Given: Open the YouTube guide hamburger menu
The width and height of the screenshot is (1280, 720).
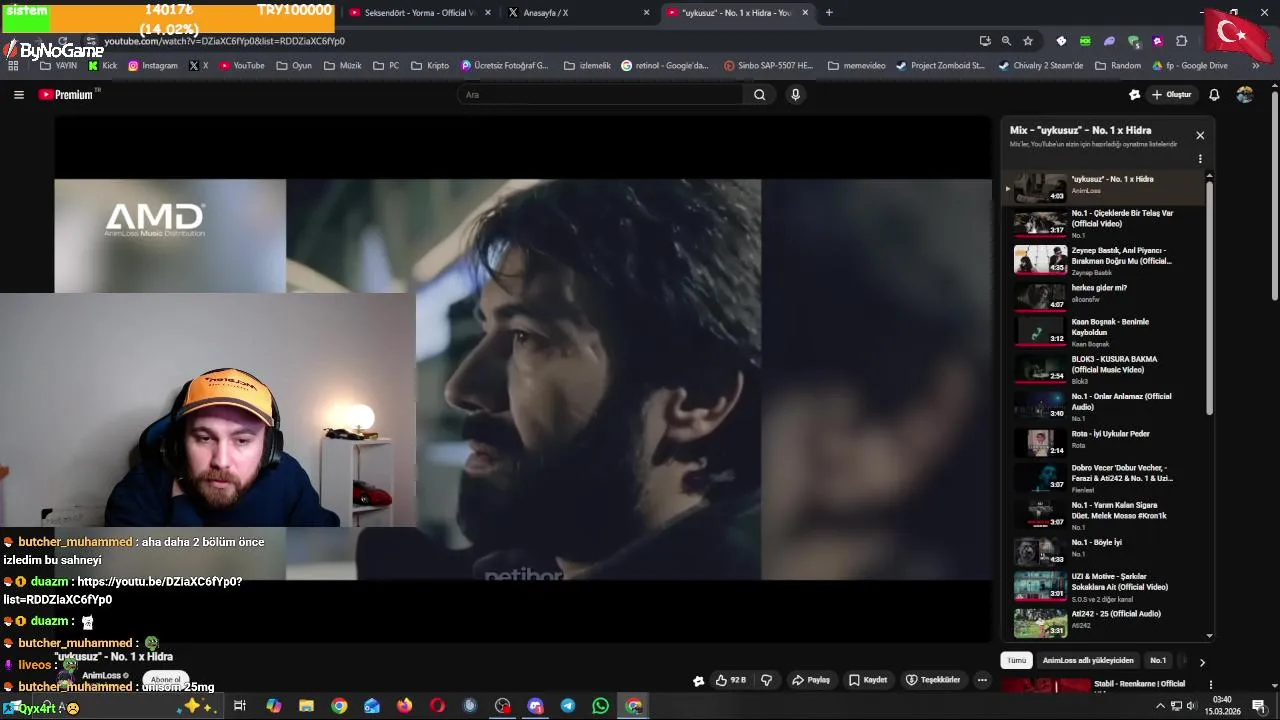Looking at the screenshot, I should coord(18,95).
